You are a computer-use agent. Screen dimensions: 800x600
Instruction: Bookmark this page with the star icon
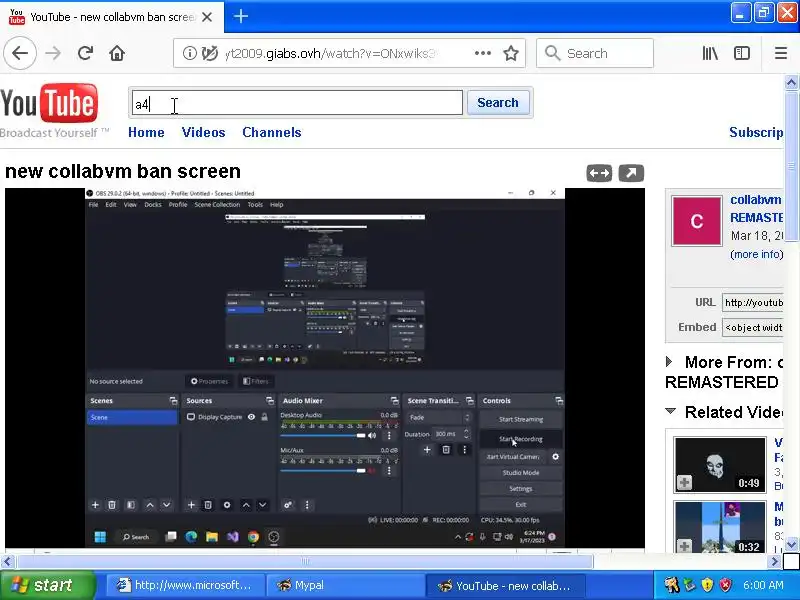pyautogui.click(x=511, y=53)
